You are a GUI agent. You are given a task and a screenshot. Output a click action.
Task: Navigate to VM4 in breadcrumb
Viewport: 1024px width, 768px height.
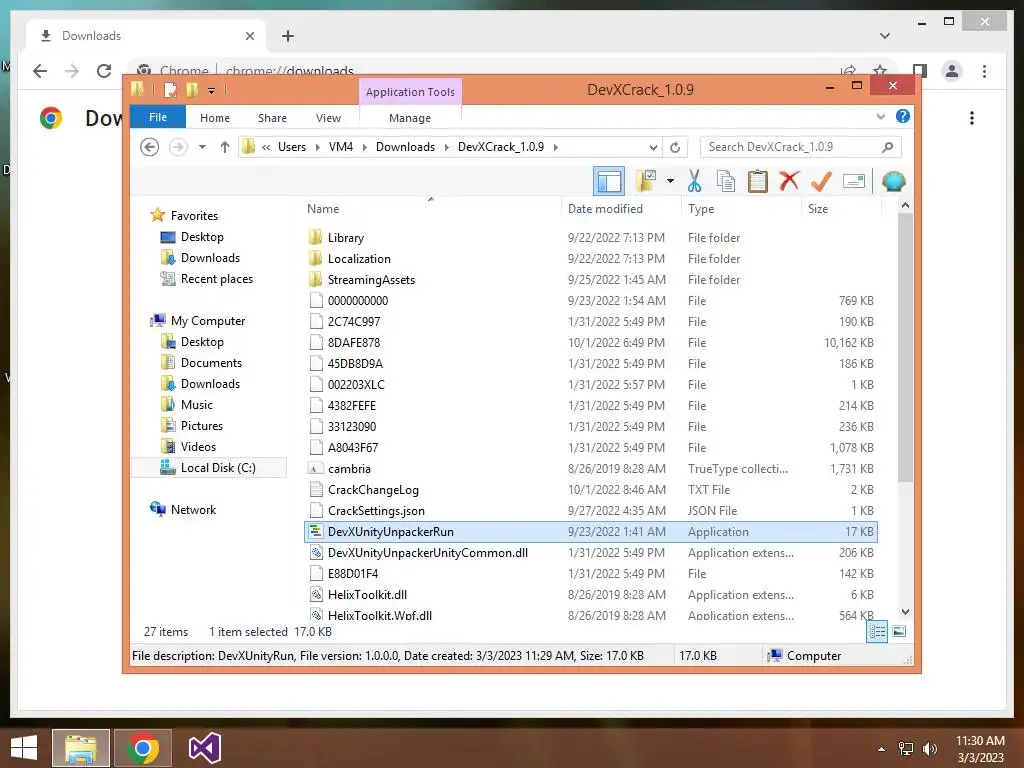pyautogui.click(x=341, y=147)
